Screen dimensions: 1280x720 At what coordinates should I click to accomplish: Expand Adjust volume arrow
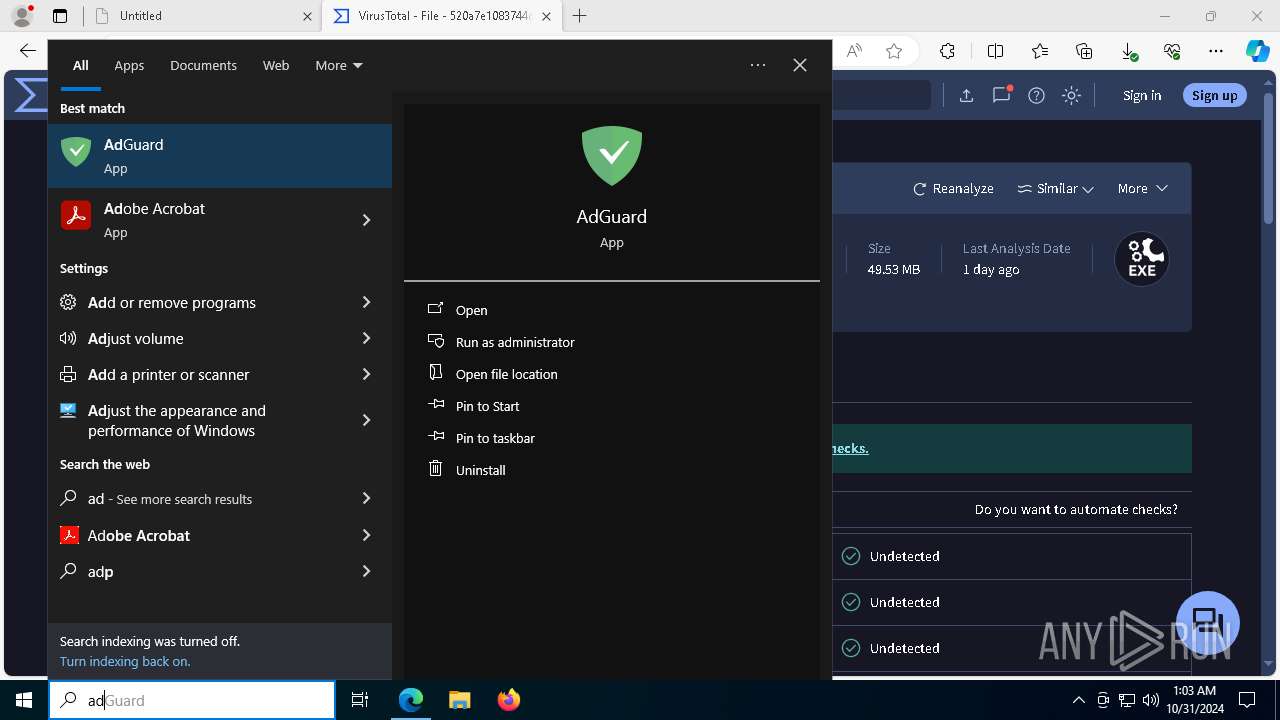tap(366, 338)
